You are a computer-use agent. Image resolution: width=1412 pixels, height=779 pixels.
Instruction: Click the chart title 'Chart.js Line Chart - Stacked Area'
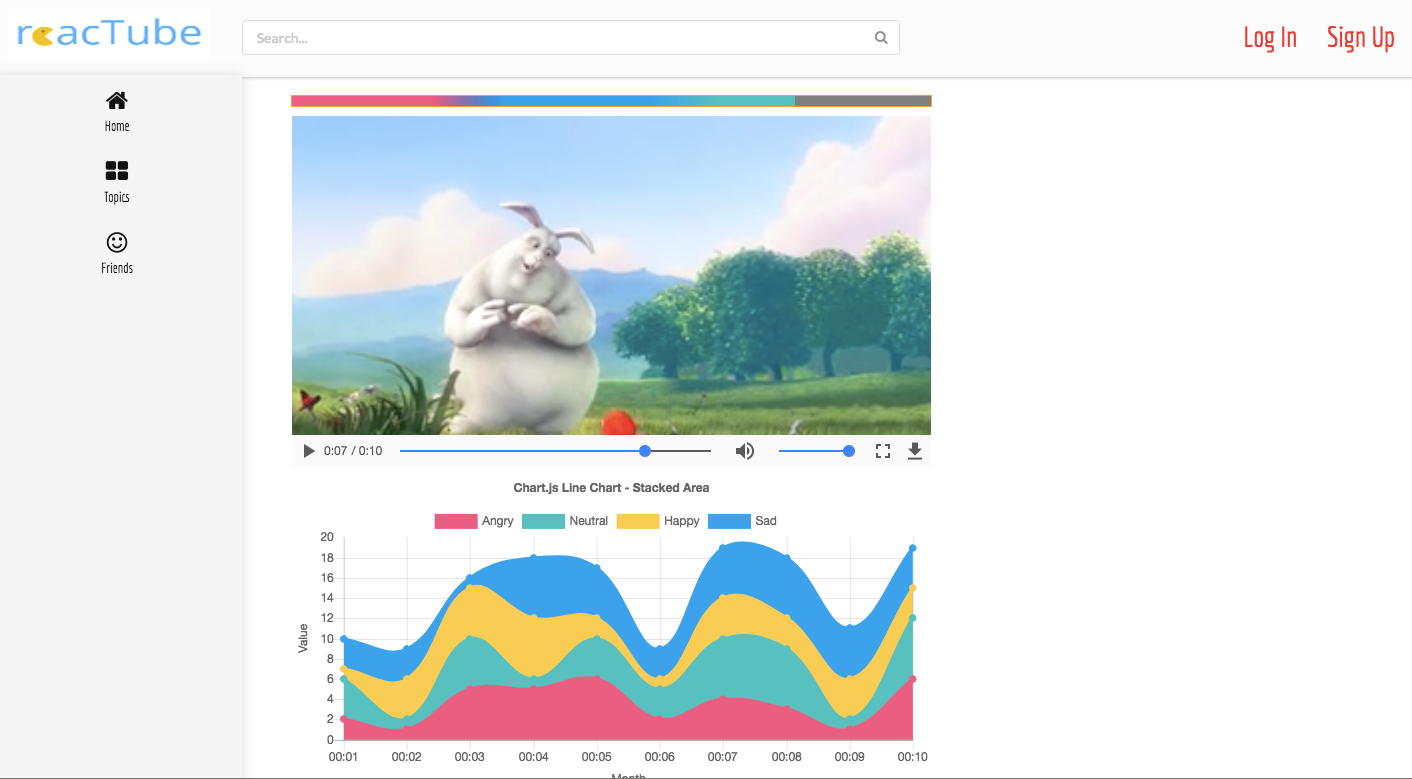pos(611,488)
